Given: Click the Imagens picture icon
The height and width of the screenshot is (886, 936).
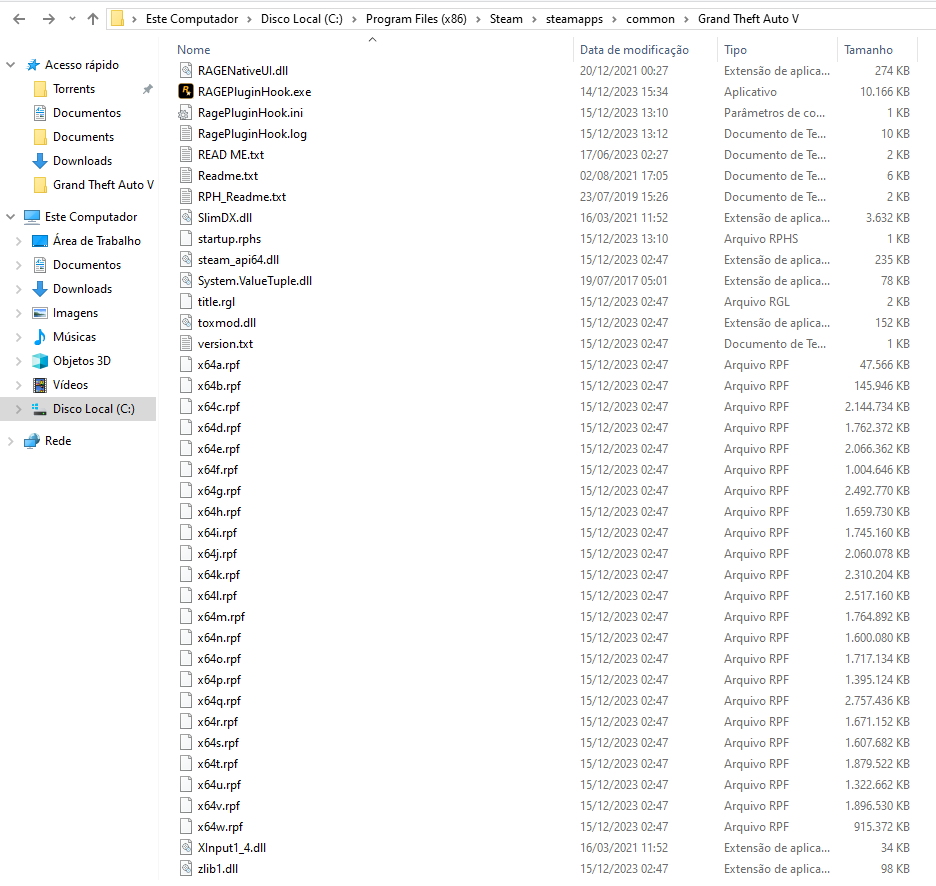Looking at the screenshot, I should 40,313.
